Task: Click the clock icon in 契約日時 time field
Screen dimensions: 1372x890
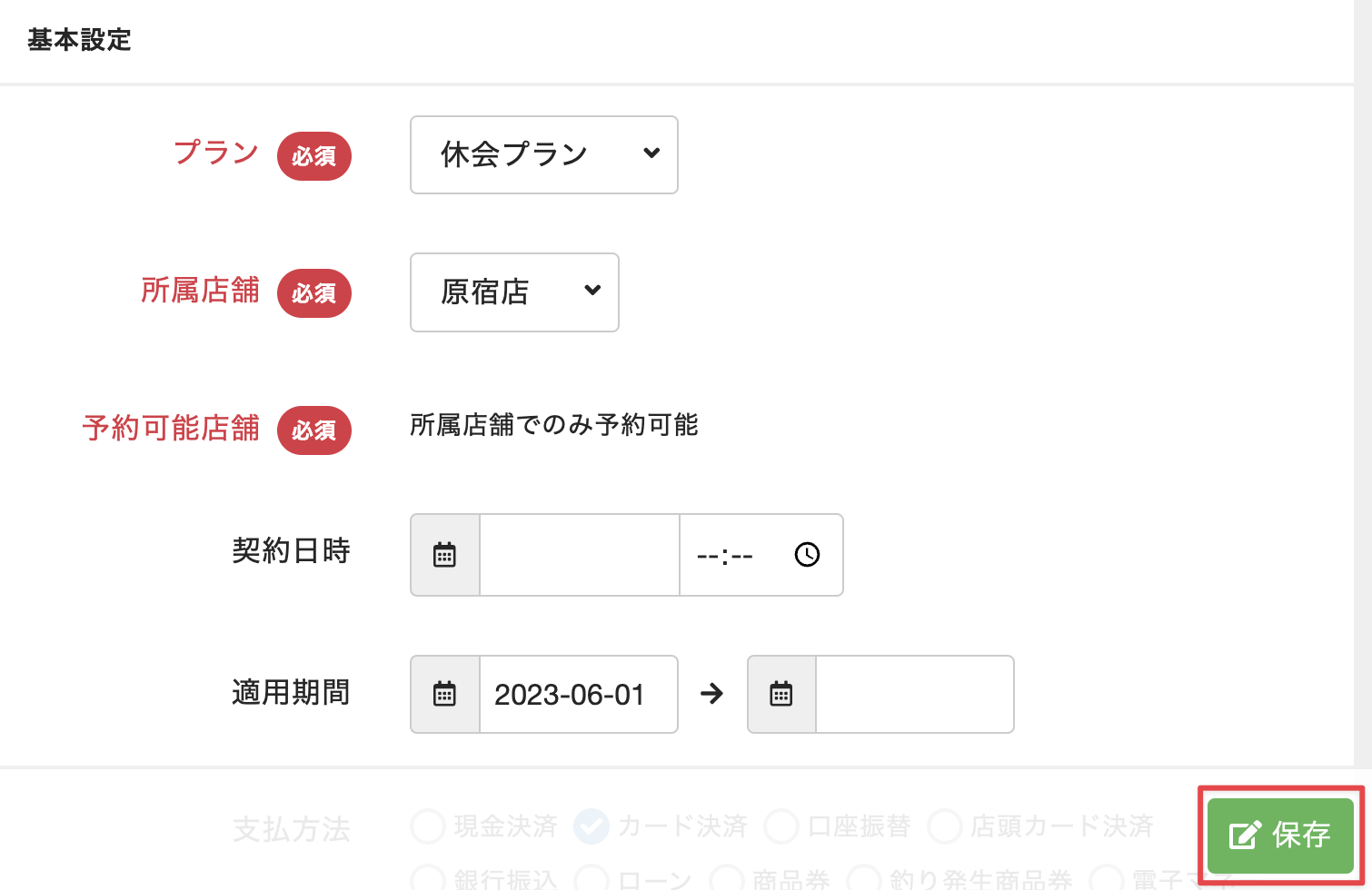Action: pyautogui.click(x=807, y=555)
